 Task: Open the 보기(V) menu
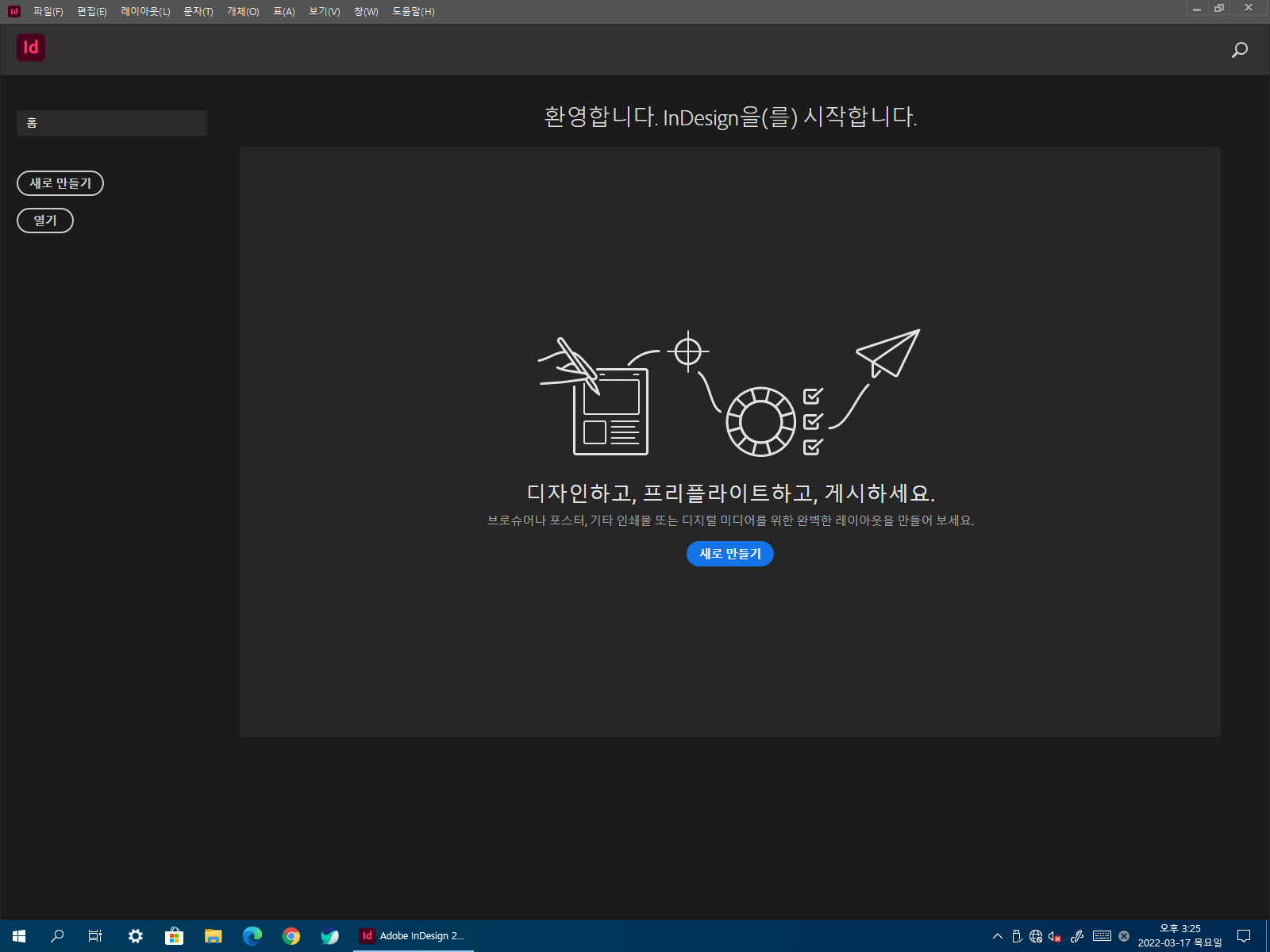point(325,11)
